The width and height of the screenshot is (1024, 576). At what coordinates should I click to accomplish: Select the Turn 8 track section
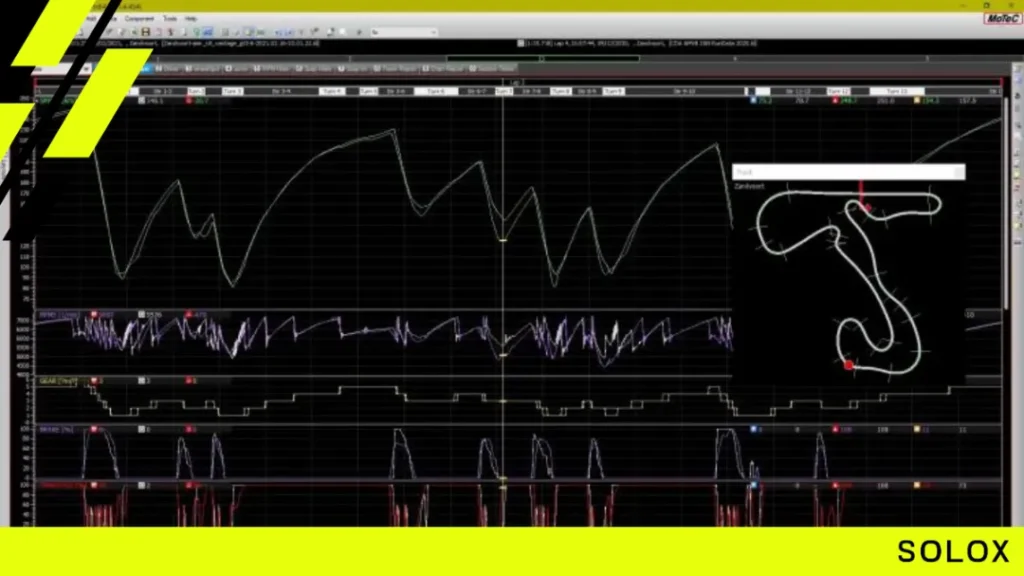(561, 91)
